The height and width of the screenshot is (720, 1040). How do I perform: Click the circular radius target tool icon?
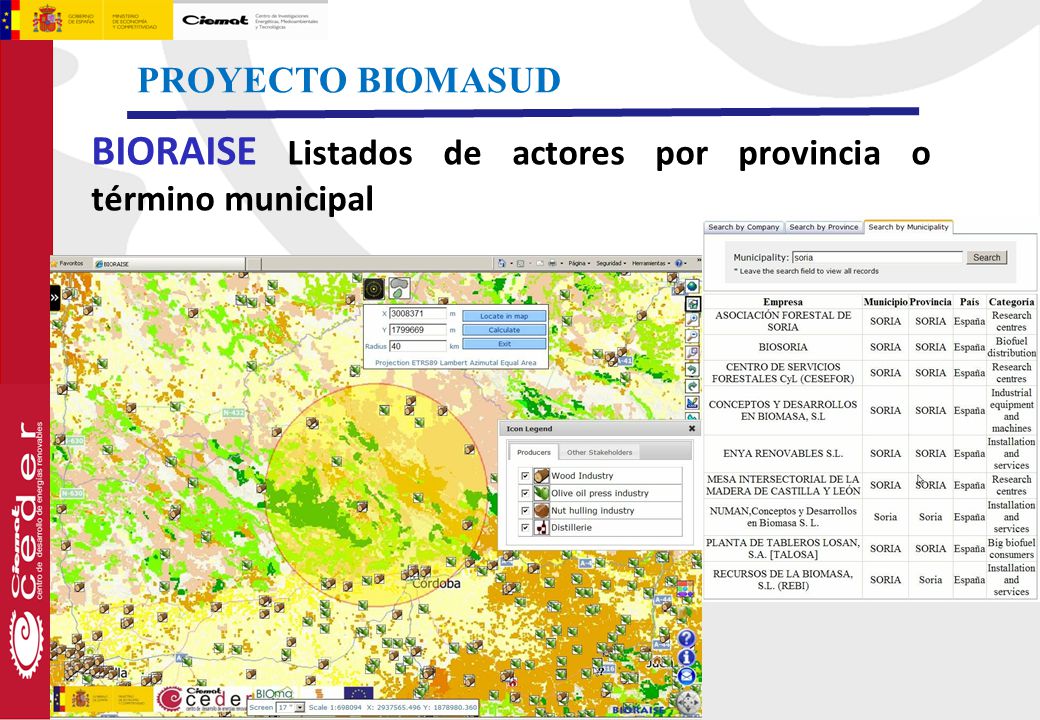tap(374, 288)
